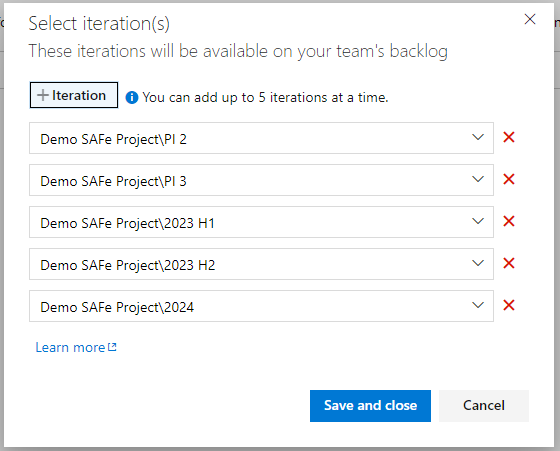Open the Learn more link
The width and height of the screenshot is (560, 451).
click(70, 347)
